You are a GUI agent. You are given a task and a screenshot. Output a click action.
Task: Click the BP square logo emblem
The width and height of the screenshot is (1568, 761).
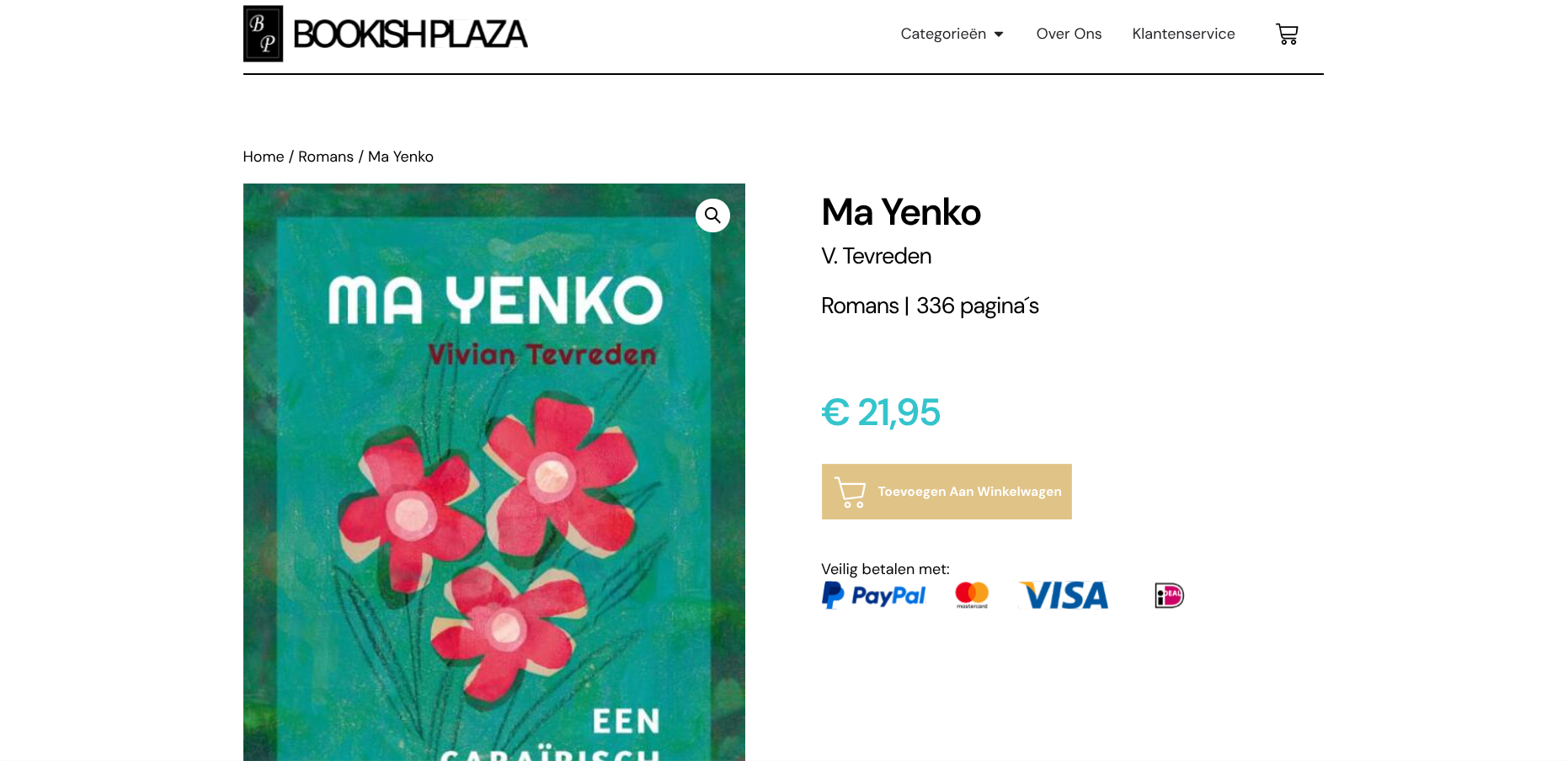(x=263, y=34)
